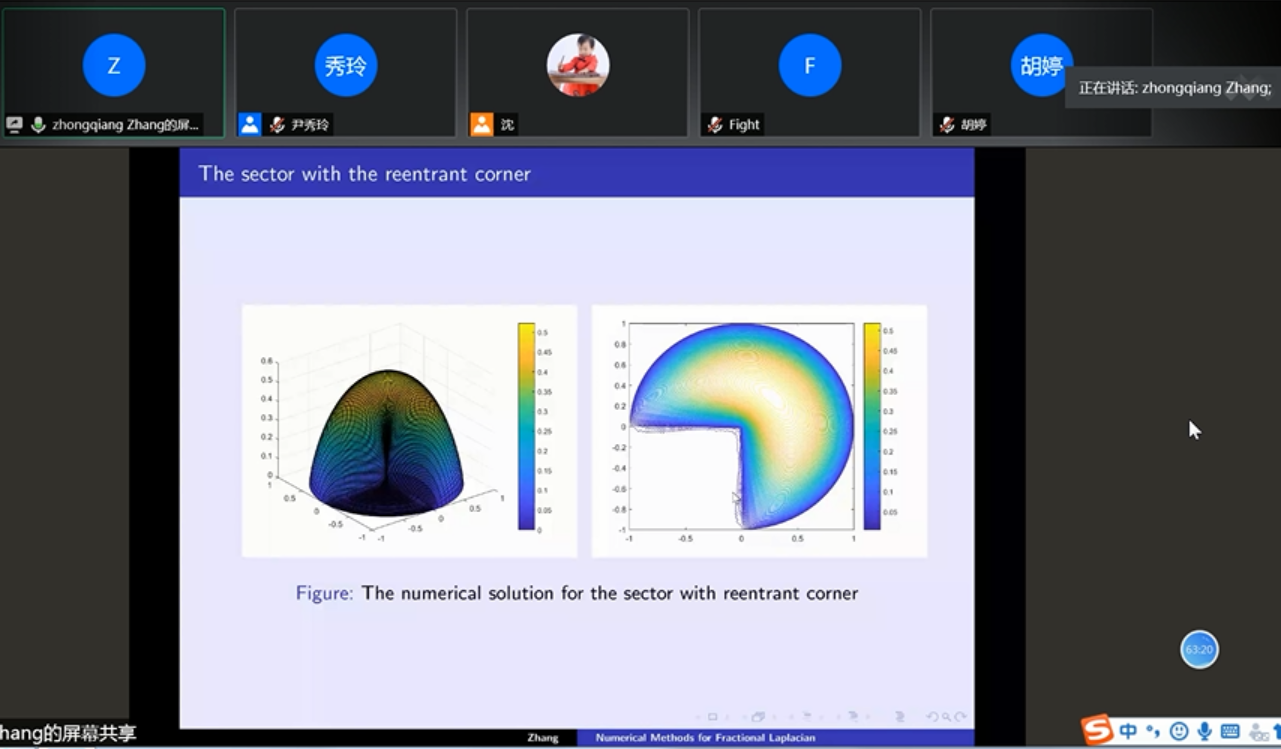Click the colorbar of the 3D surface plot
The height and width of the screenshot is (749, 1281).
pos(528,426)
